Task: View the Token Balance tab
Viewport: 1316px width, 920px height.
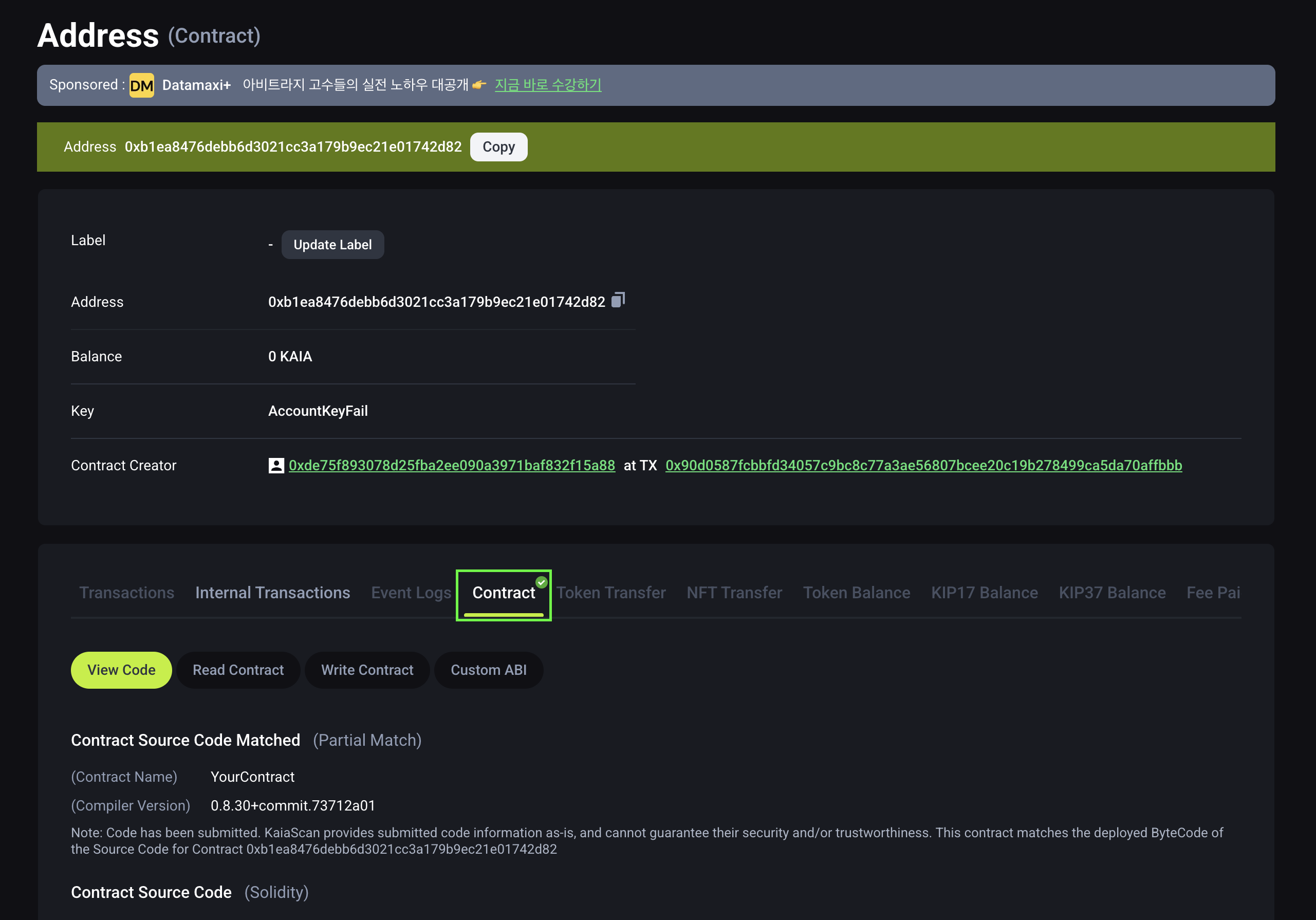Action: 856,593
